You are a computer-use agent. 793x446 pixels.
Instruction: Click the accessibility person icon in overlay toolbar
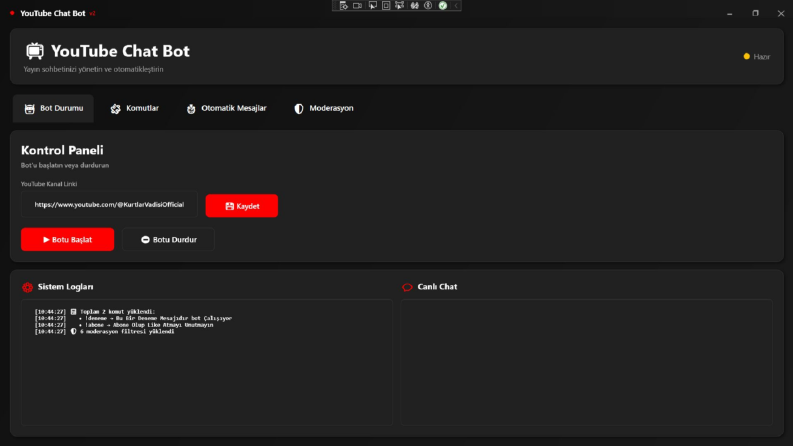point(428,6)
